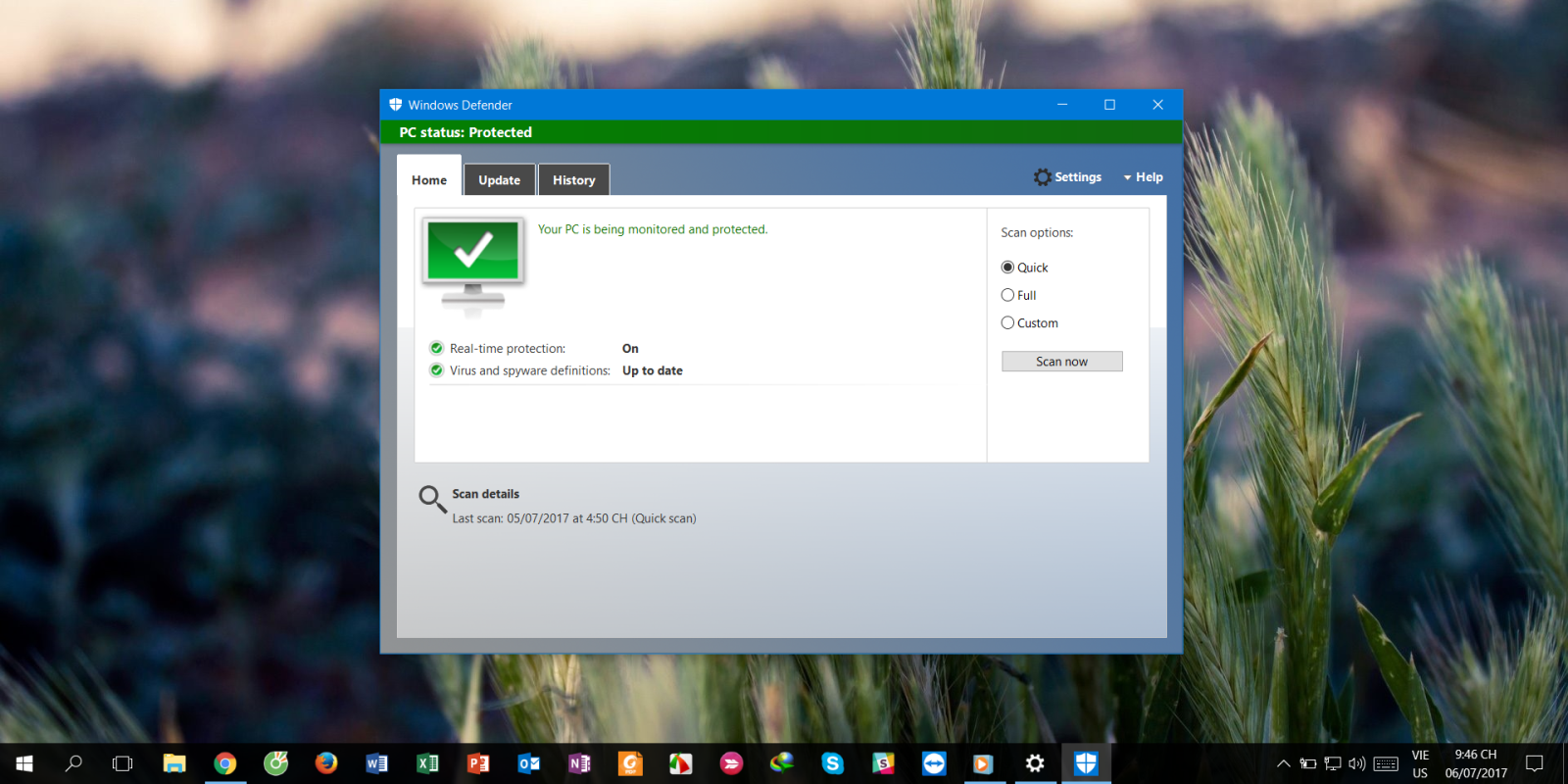Click the 'Your PC is being monitored' message
Screen dimensions: 1568x784
pos(653,229)
